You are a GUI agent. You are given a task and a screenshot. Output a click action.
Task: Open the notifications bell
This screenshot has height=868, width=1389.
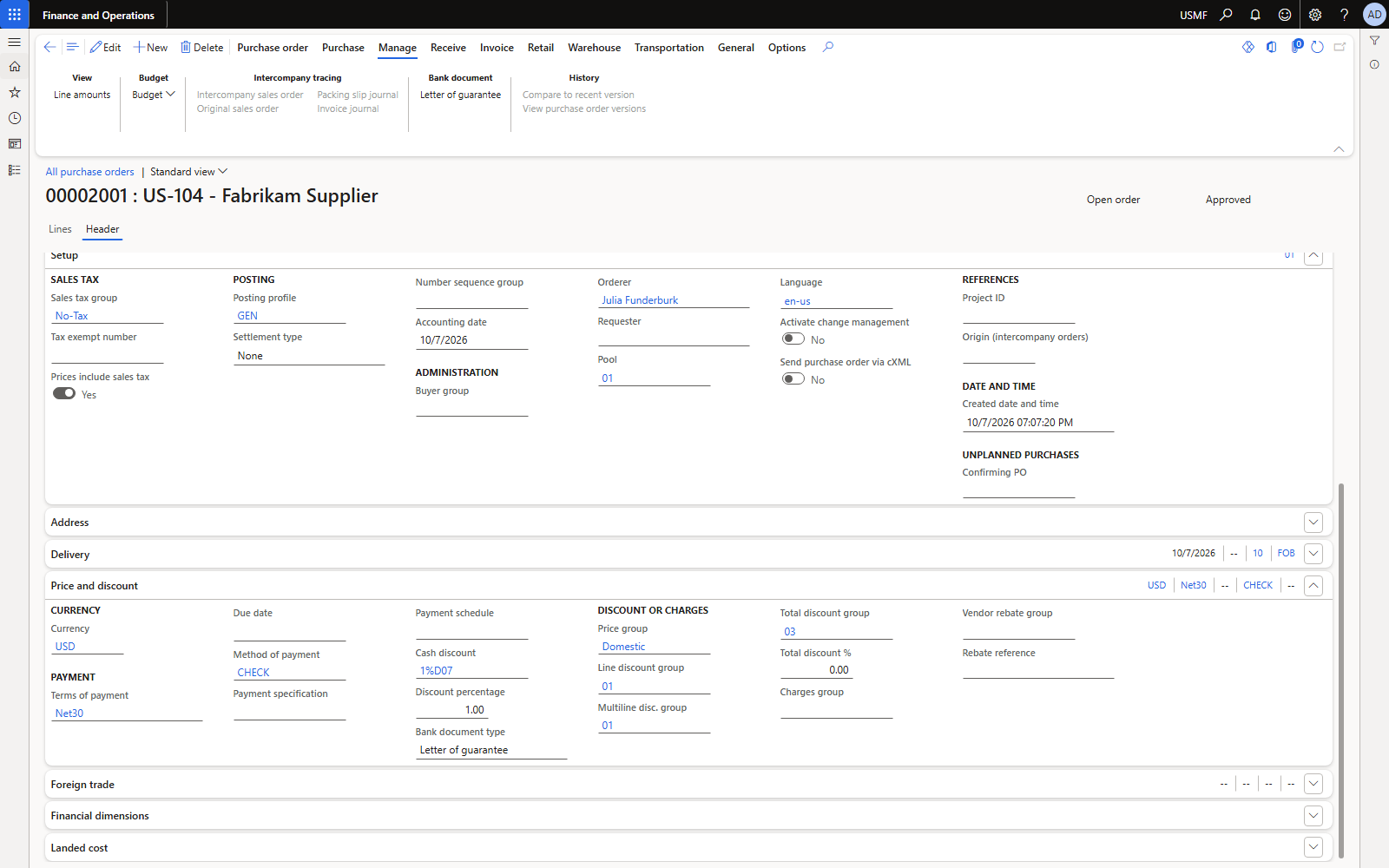pyautogui.click(x=1255, y=15)
